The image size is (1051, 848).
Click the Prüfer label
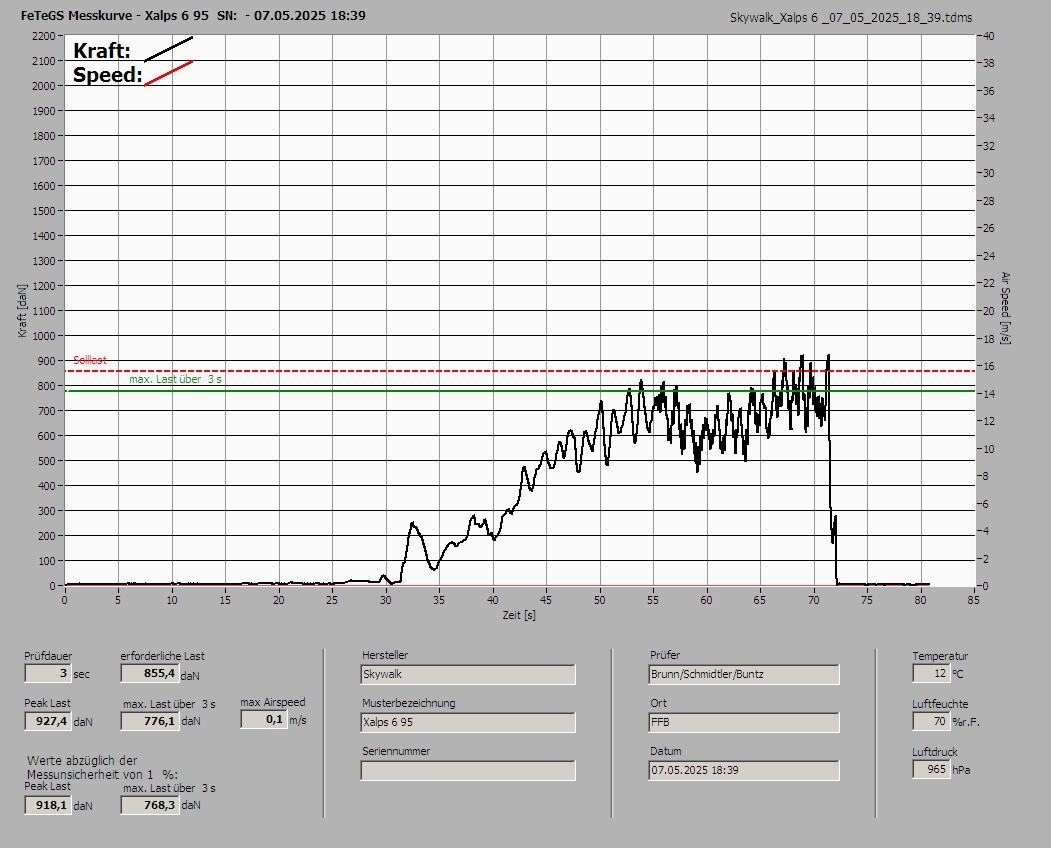pyautogui.click(x=665, y=655)
